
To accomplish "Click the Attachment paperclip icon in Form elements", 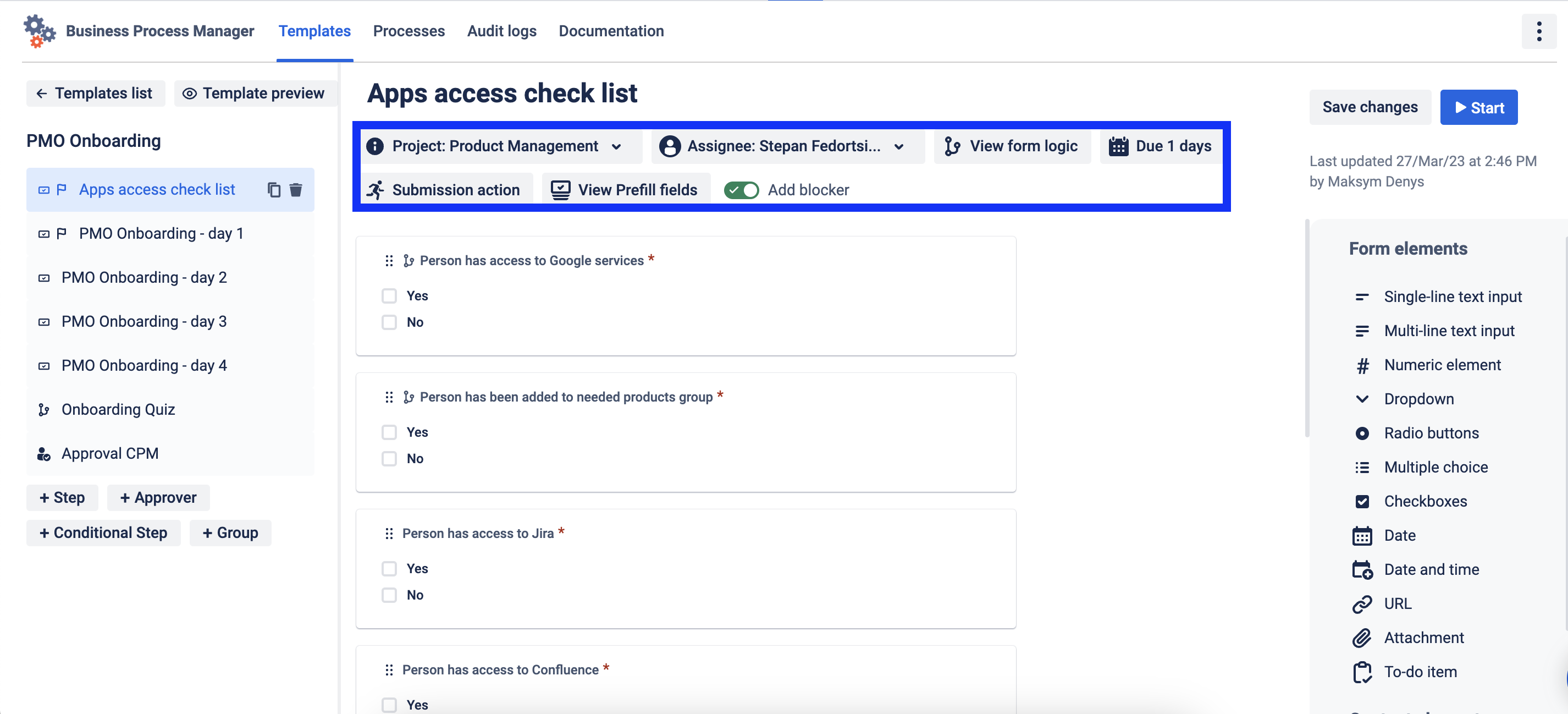I will 1362,638.
